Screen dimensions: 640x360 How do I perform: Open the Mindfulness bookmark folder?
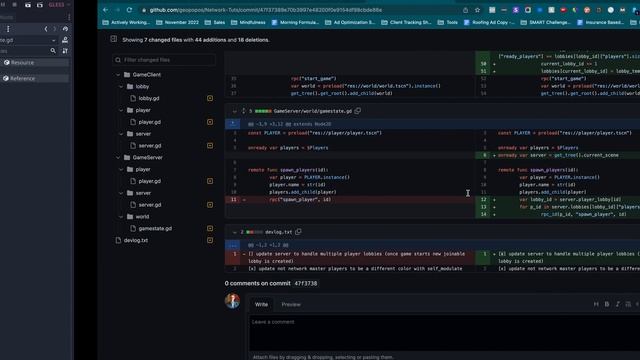(249, 22)
